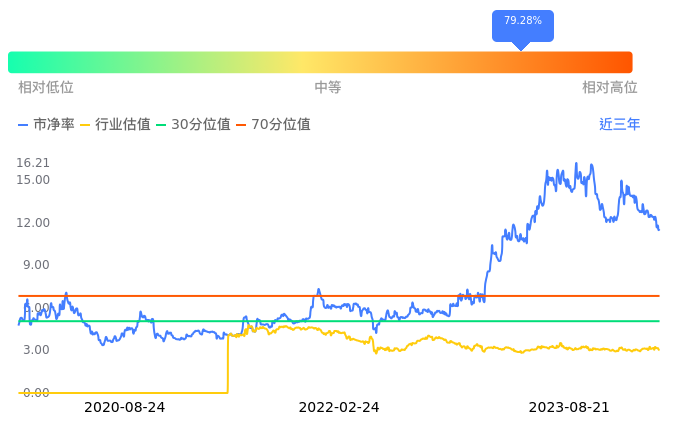686x442 pixels.
Task: Toggle the 行业估值 legend series
Action: coord(115,125)
